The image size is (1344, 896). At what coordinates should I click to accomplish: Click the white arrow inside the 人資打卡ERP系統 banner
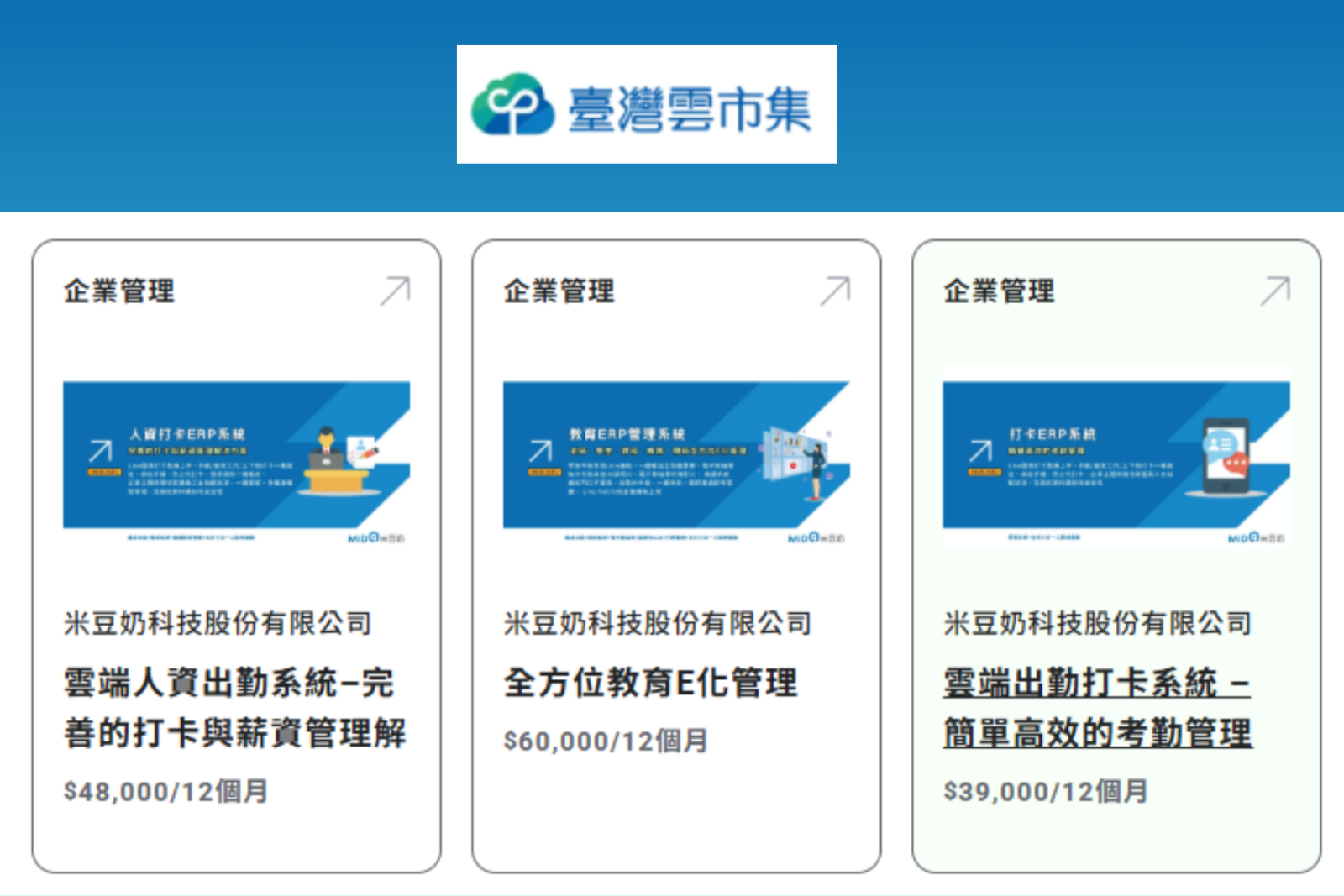click(101, 451)
